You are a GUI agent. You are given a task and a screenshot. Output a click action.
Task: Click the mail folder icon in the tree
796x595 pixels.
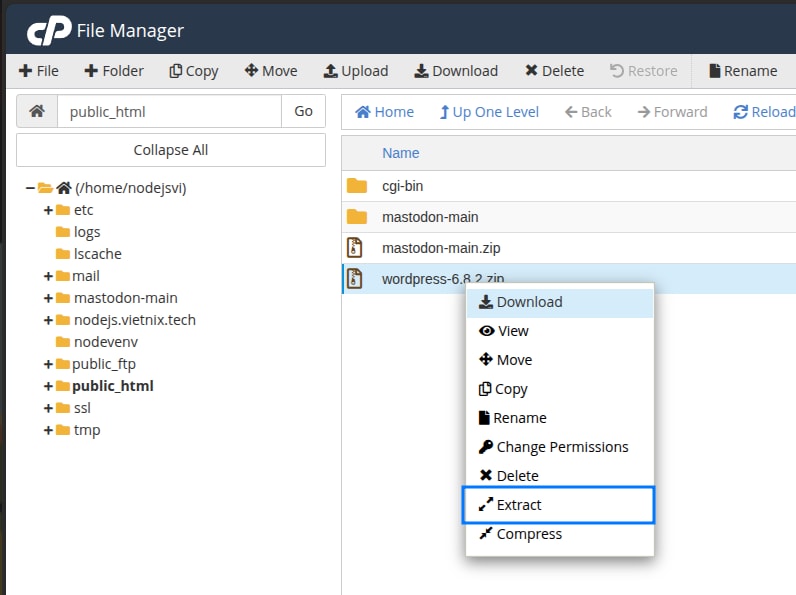tap(62, 276)
